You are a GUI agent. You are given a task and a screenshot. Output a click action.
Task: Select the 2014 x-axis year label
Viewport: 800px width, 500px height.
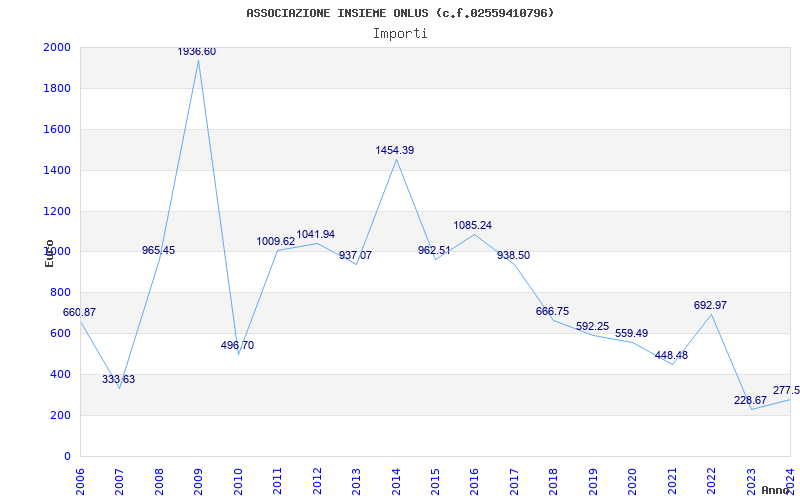pos(396,480)
